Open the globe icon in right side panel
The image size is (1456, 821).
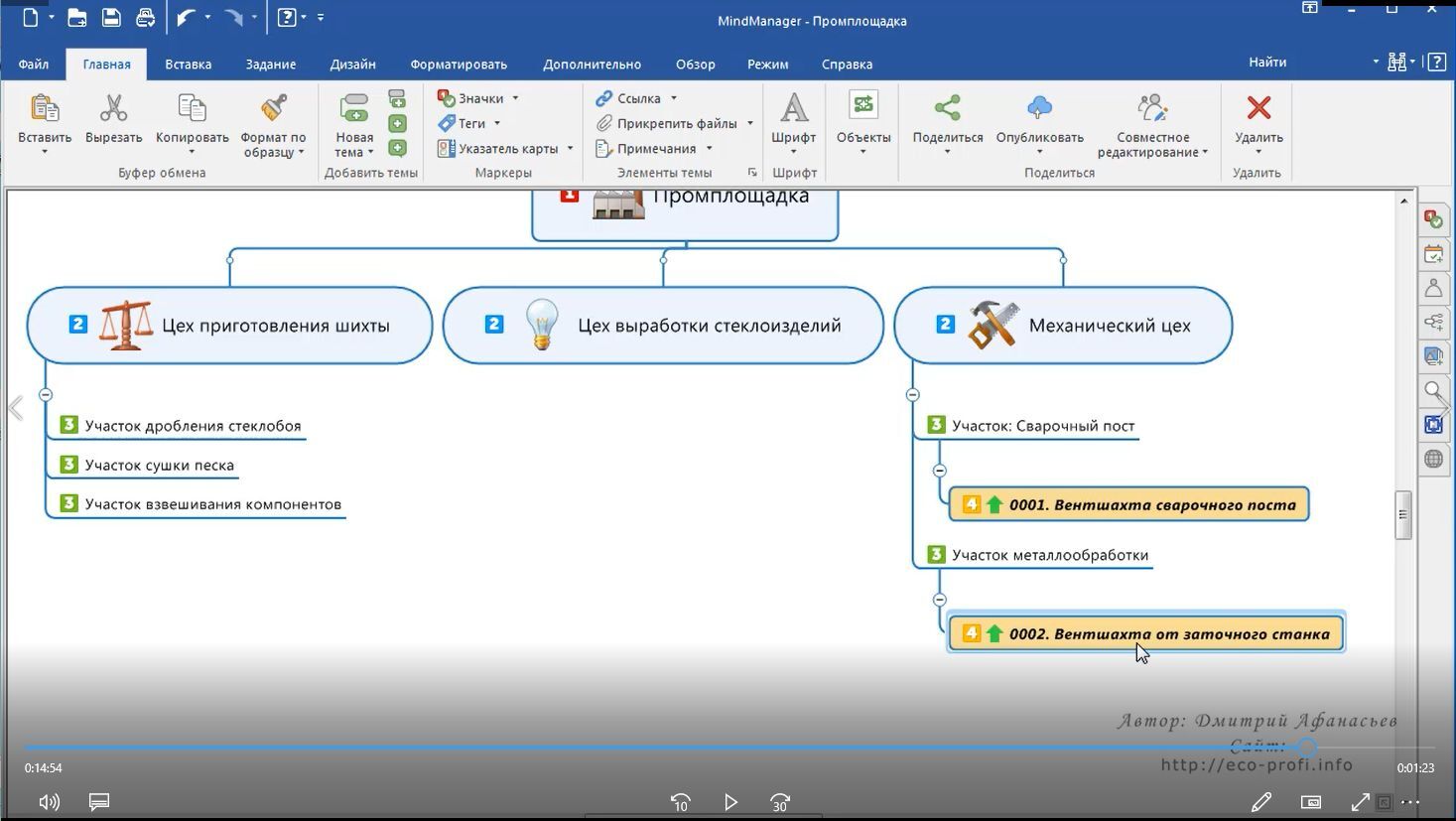pos(1433,459)
